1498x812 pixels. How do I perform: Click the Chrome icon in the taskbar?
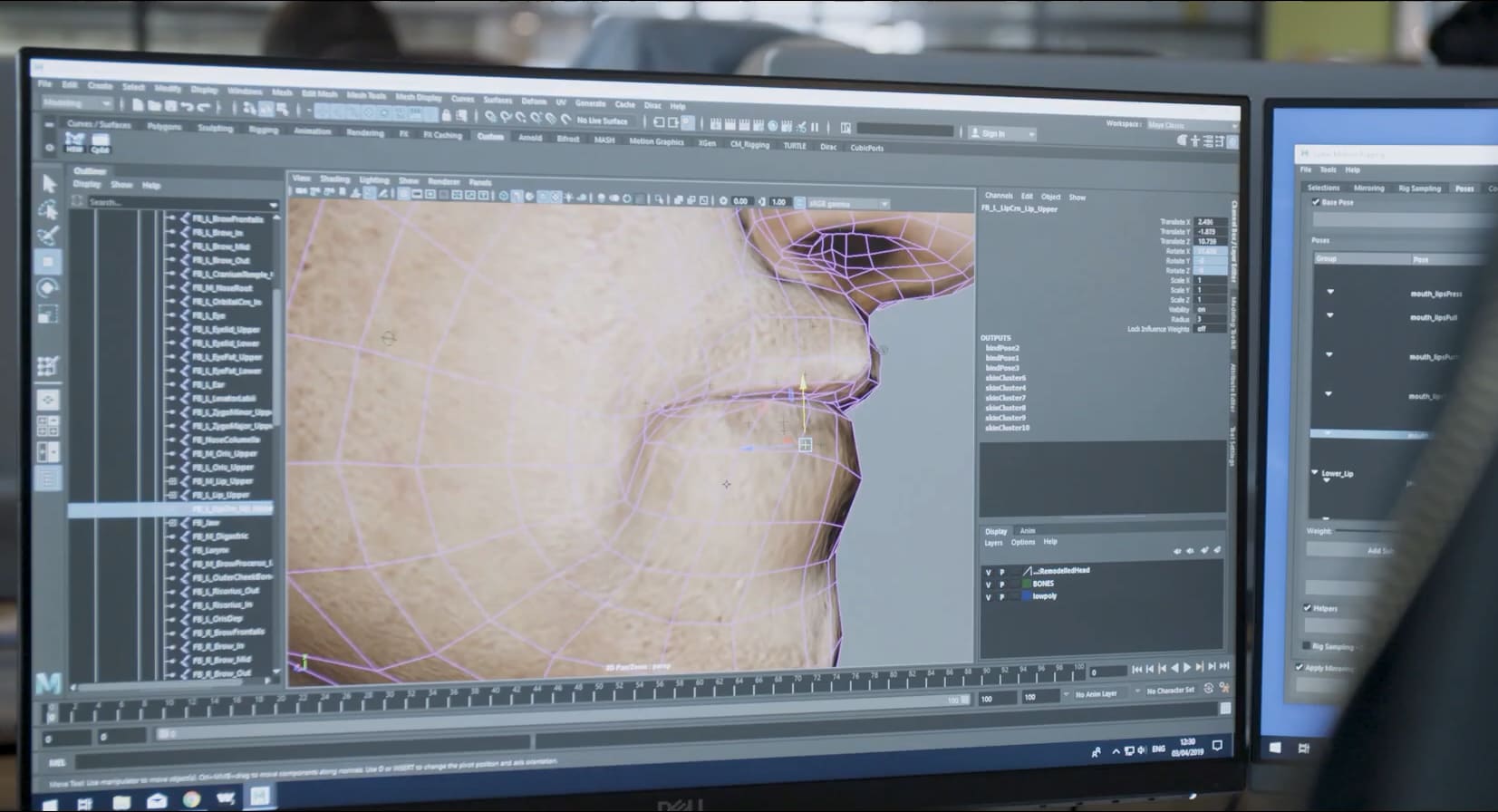(x=191, y=799)
